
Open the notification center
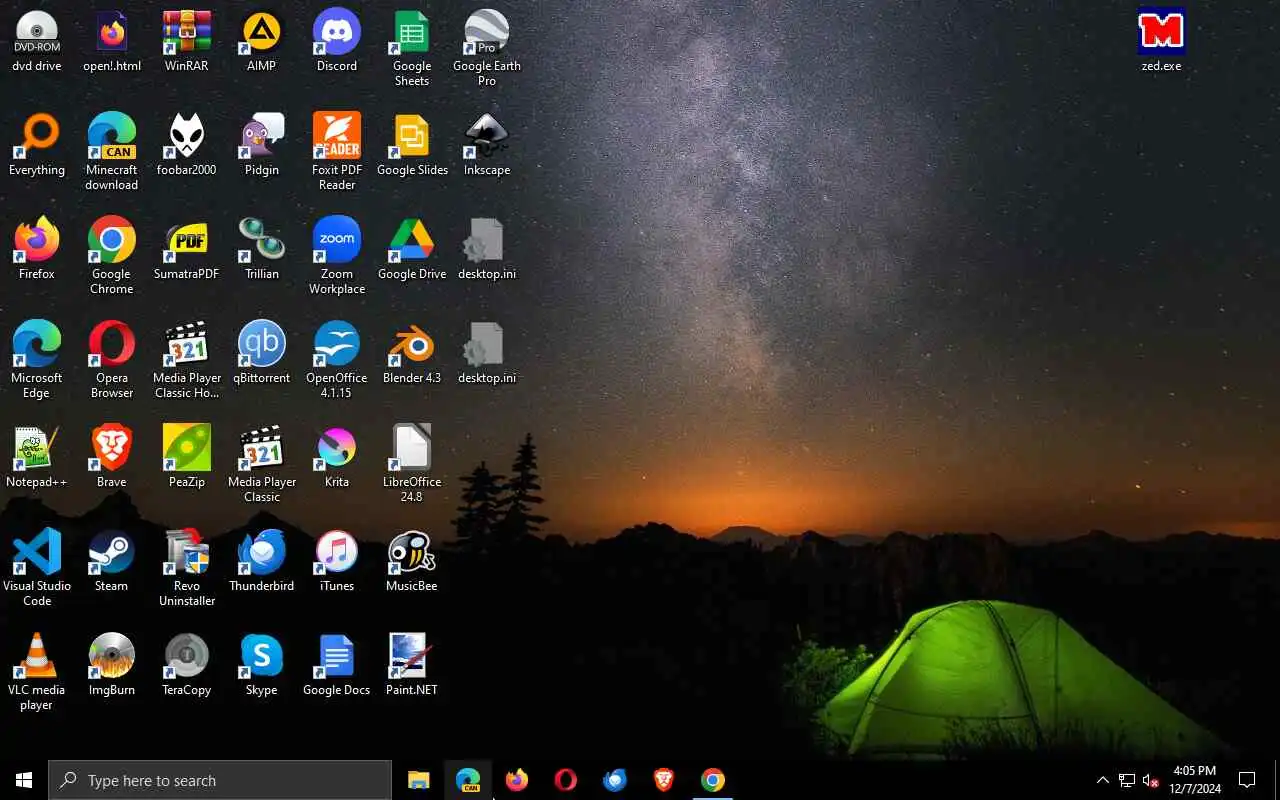point(1247,780)
